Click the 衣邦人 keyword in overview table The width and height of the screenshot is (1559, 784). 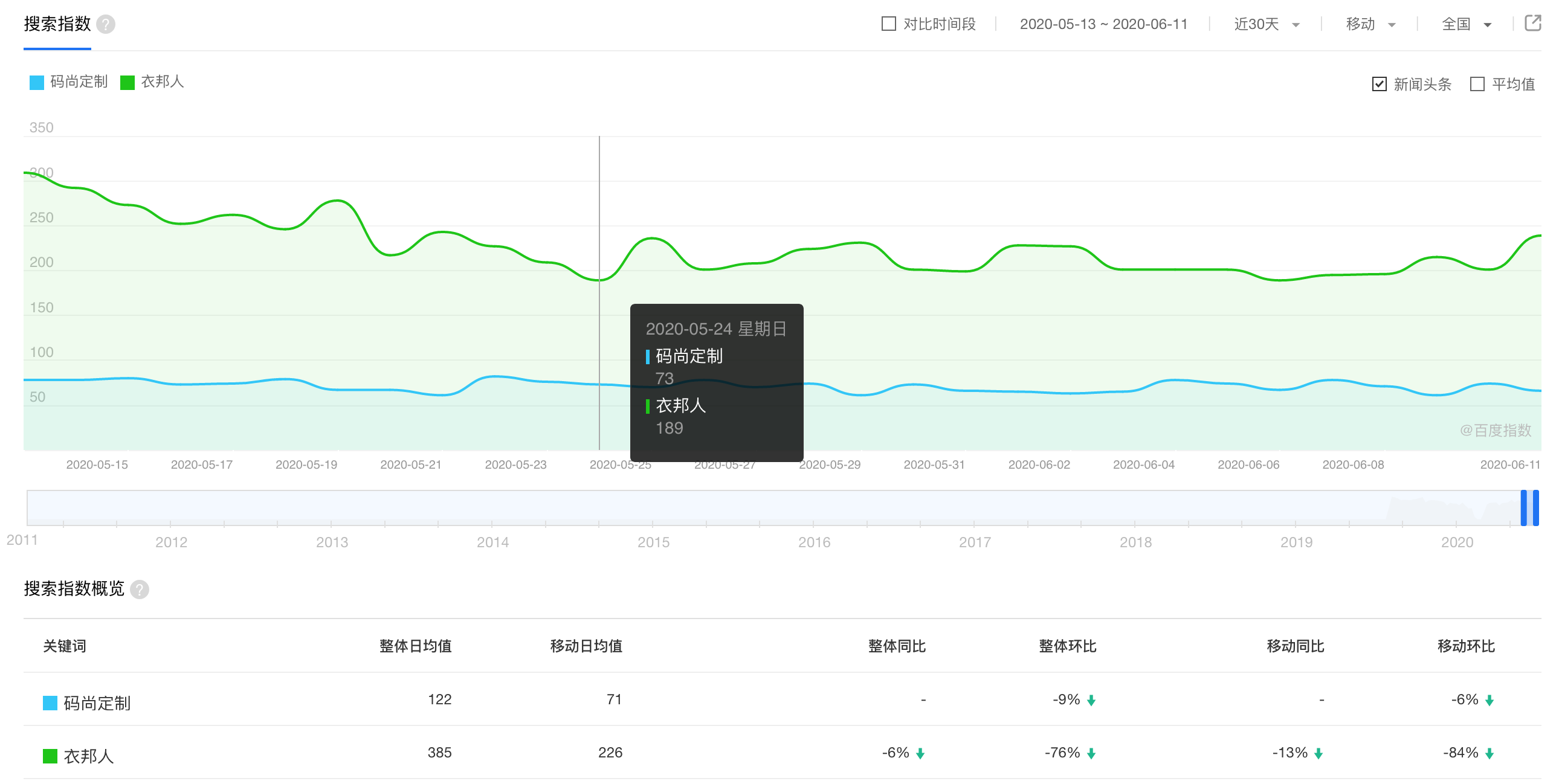point(88,756)
